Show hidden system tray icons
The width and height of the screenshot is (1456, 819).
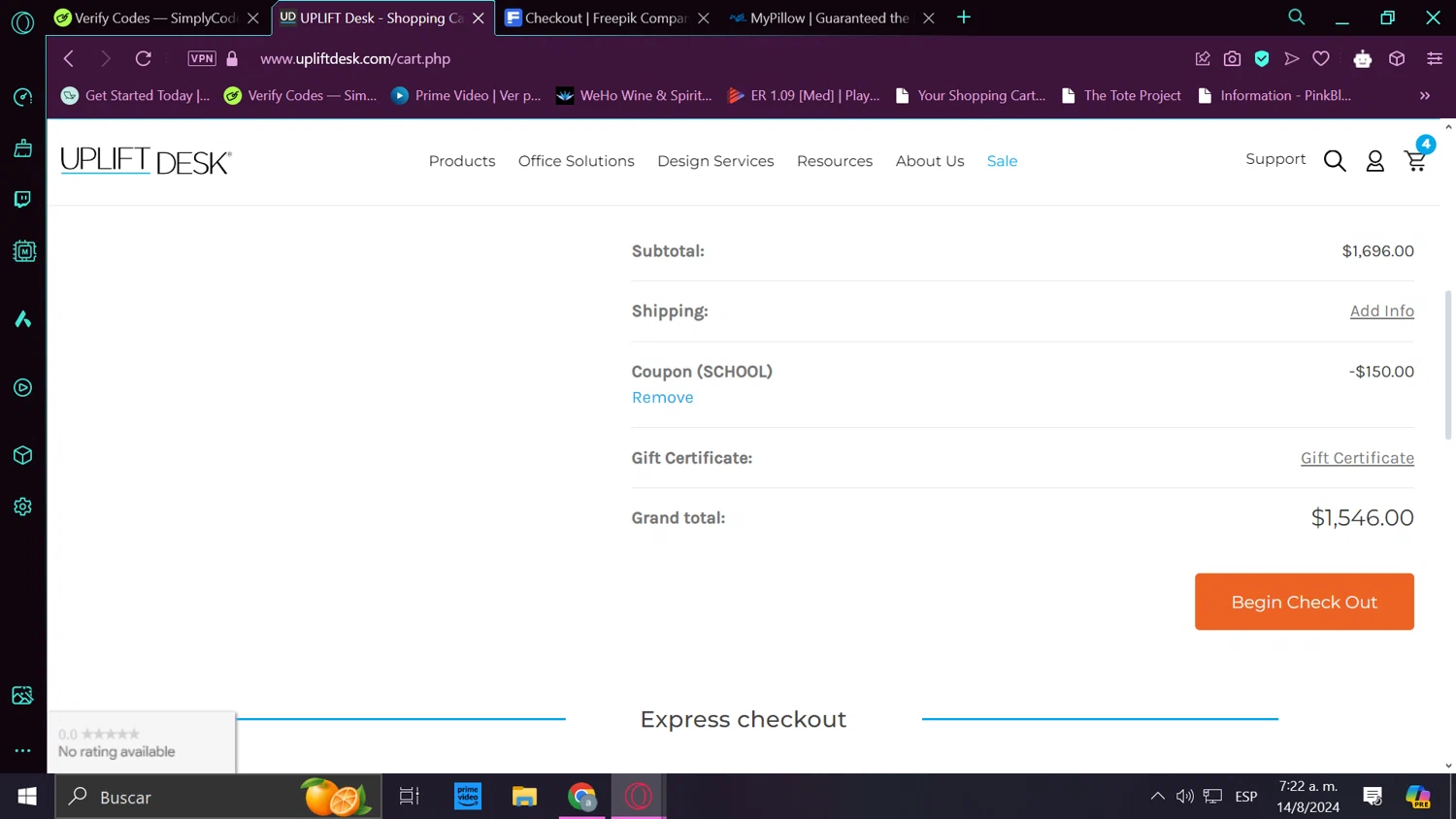1157,797
